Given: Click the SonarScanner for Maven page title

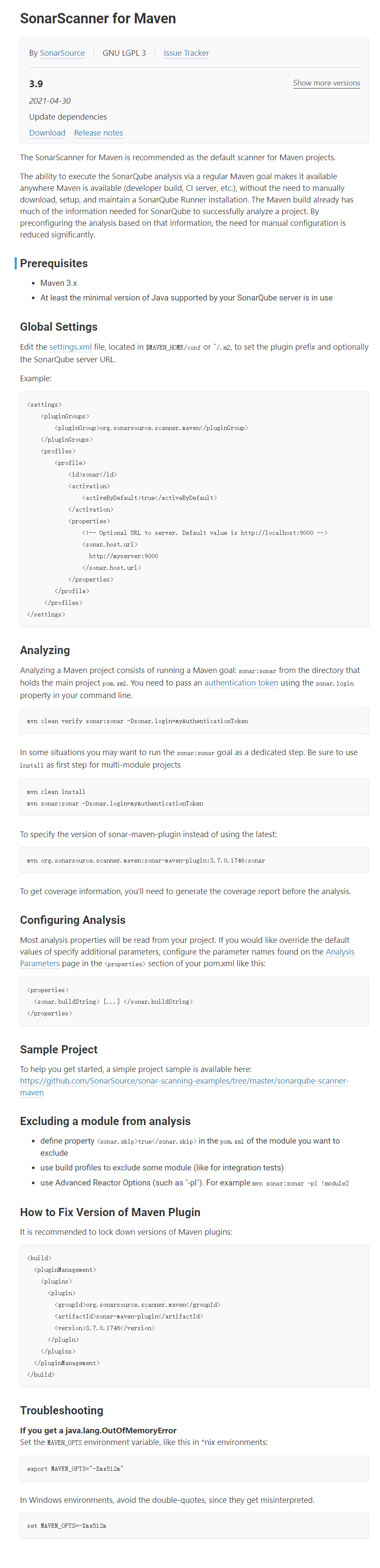Looking at the screenshot, I should (97, 18).
